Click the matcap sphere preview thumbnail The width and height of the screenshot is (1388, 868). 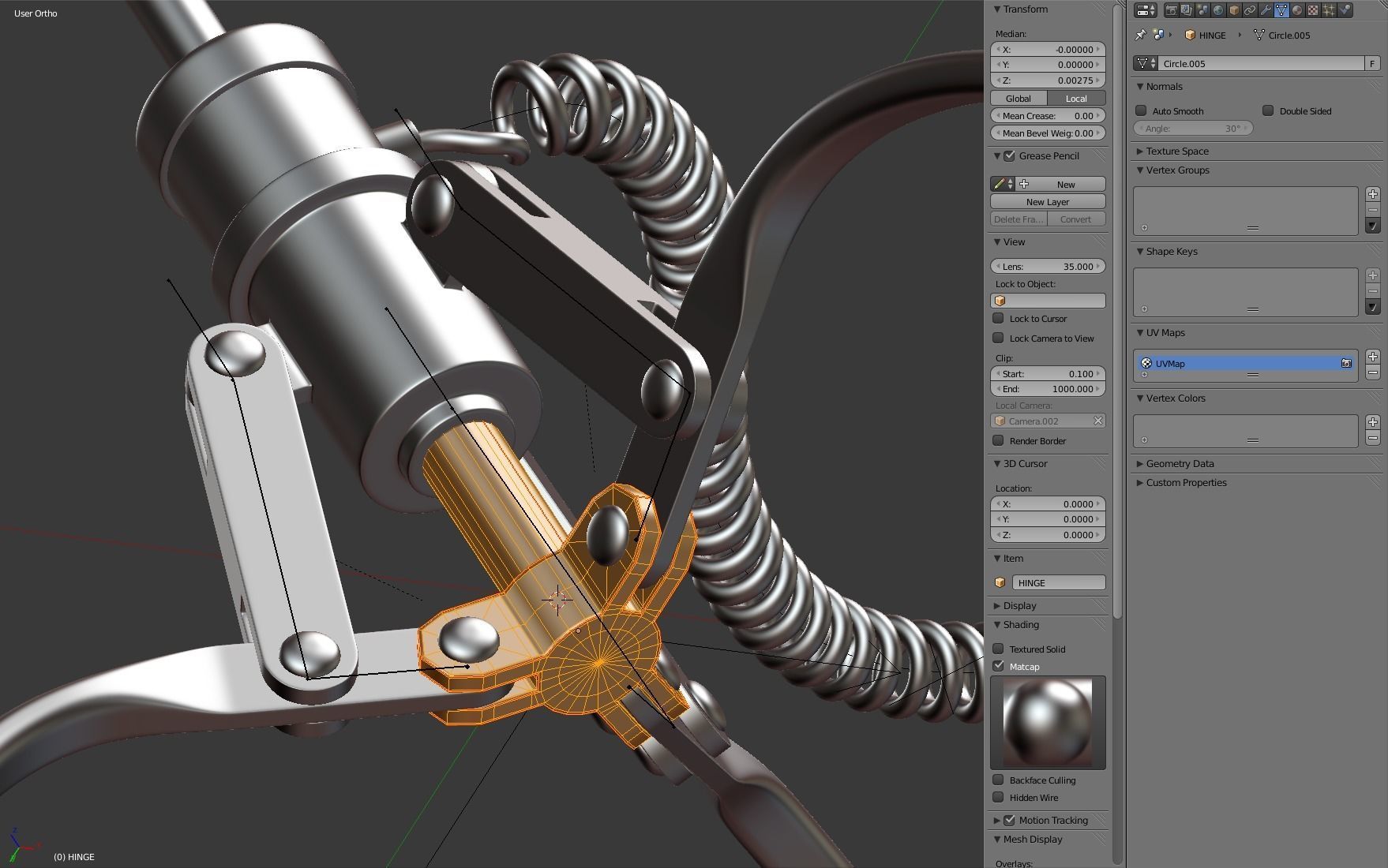(x=1048, y=722)
